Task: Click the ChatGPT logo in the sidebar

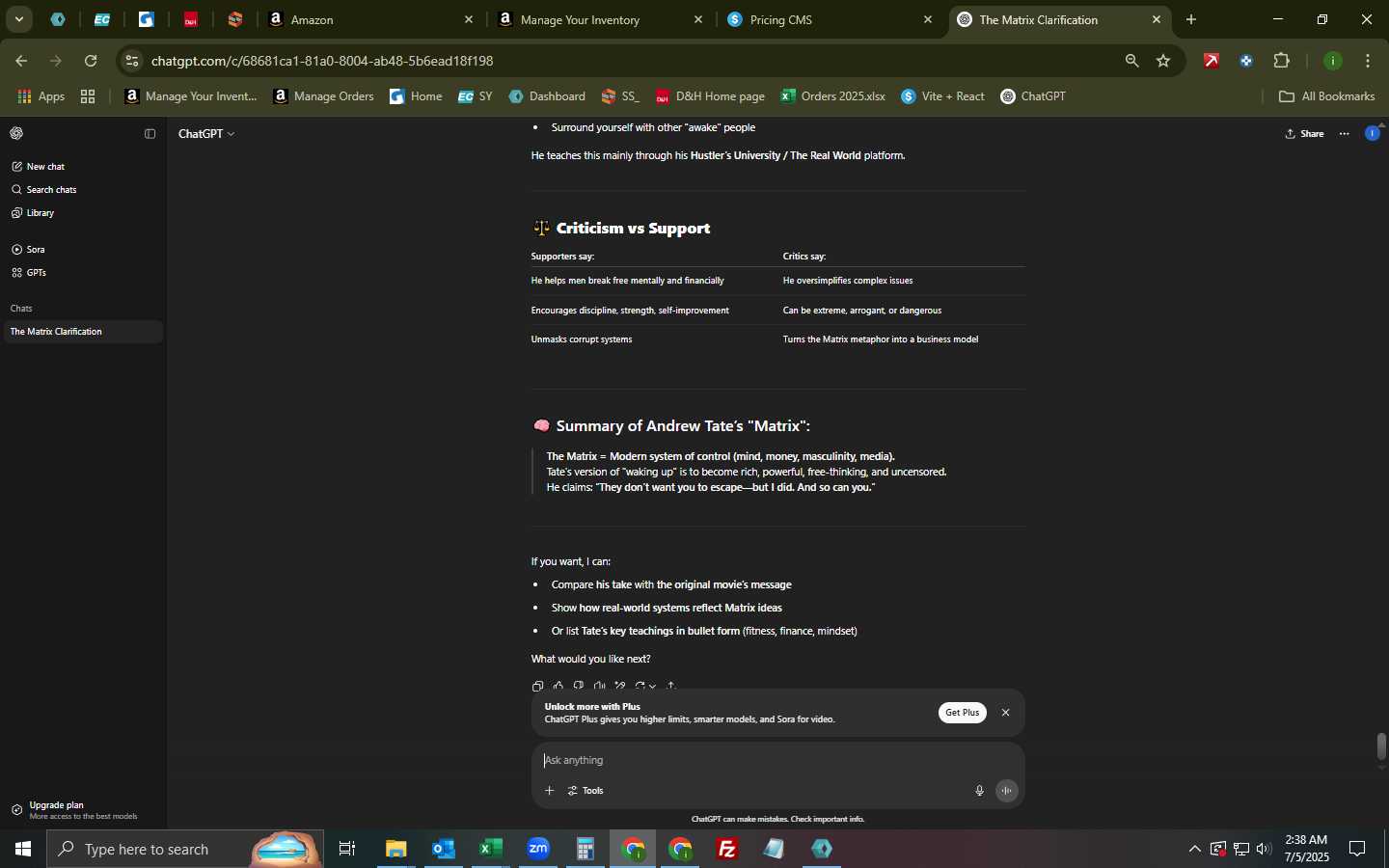Action: coord(16,134)
